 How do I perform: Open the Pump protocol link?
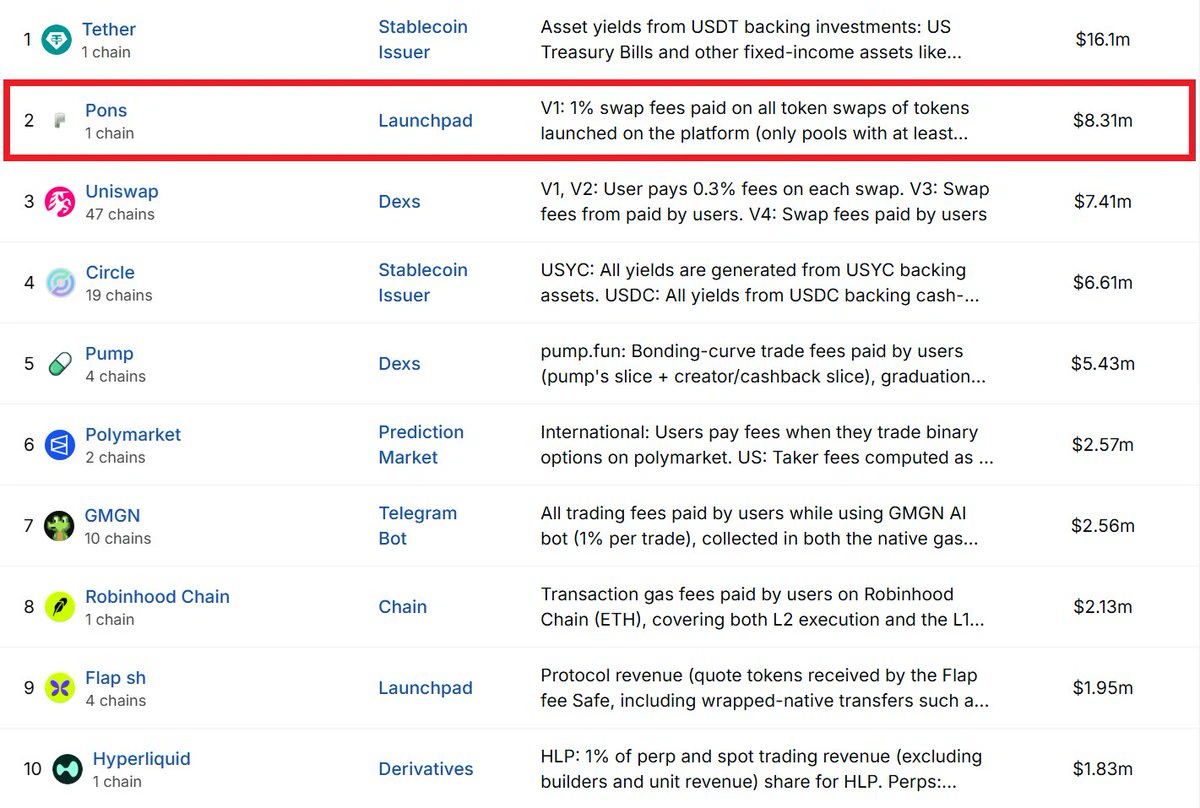coord(109,353)
